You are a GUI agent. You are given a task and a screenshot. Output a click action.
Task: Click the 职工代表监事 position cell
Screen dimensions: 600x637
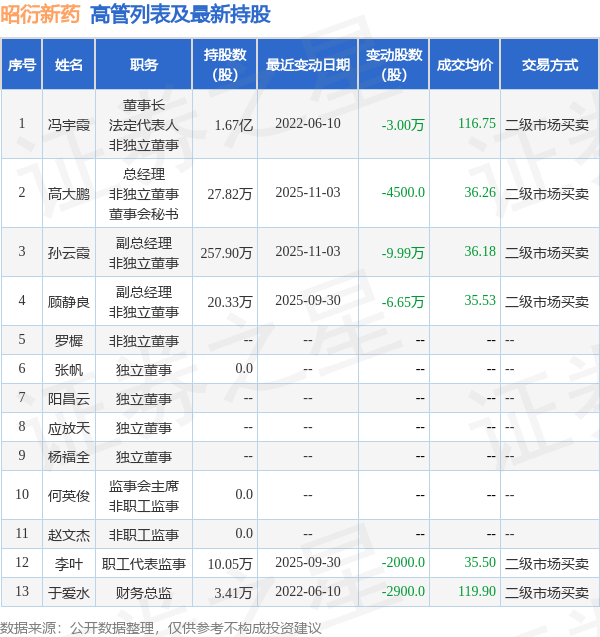(x=143, y=563)
